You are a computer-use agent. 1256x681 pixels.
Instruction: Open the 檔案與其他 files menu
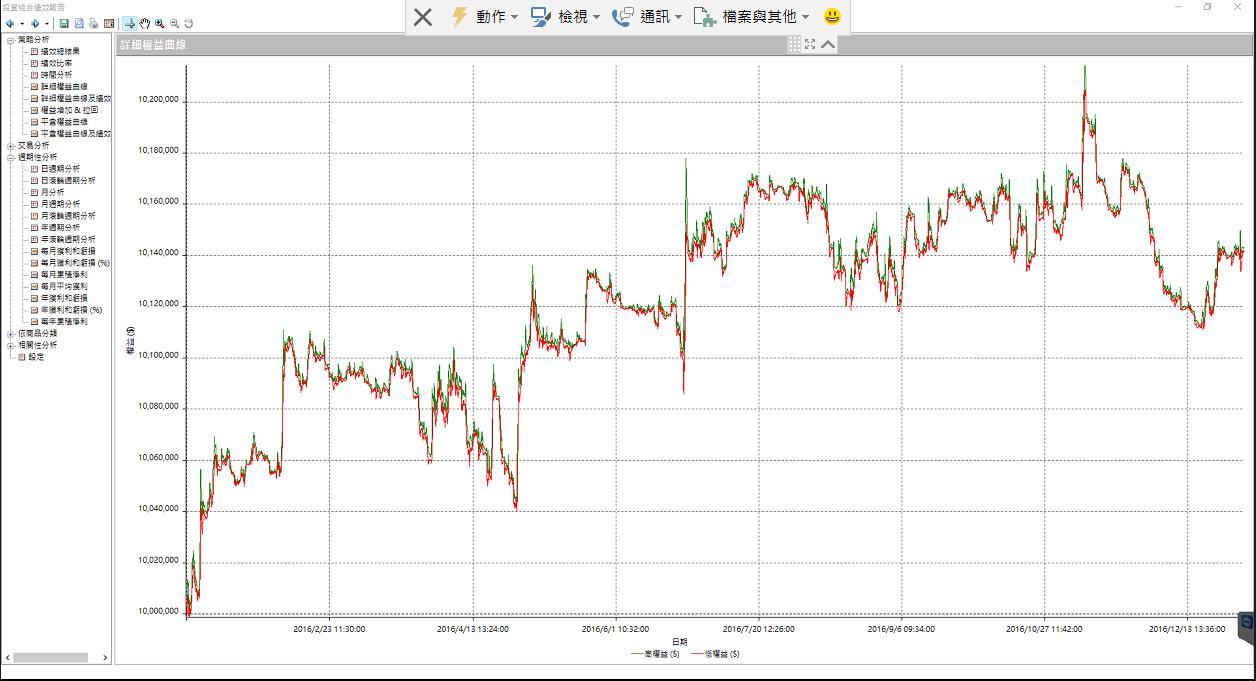click(x=766, y=17)
